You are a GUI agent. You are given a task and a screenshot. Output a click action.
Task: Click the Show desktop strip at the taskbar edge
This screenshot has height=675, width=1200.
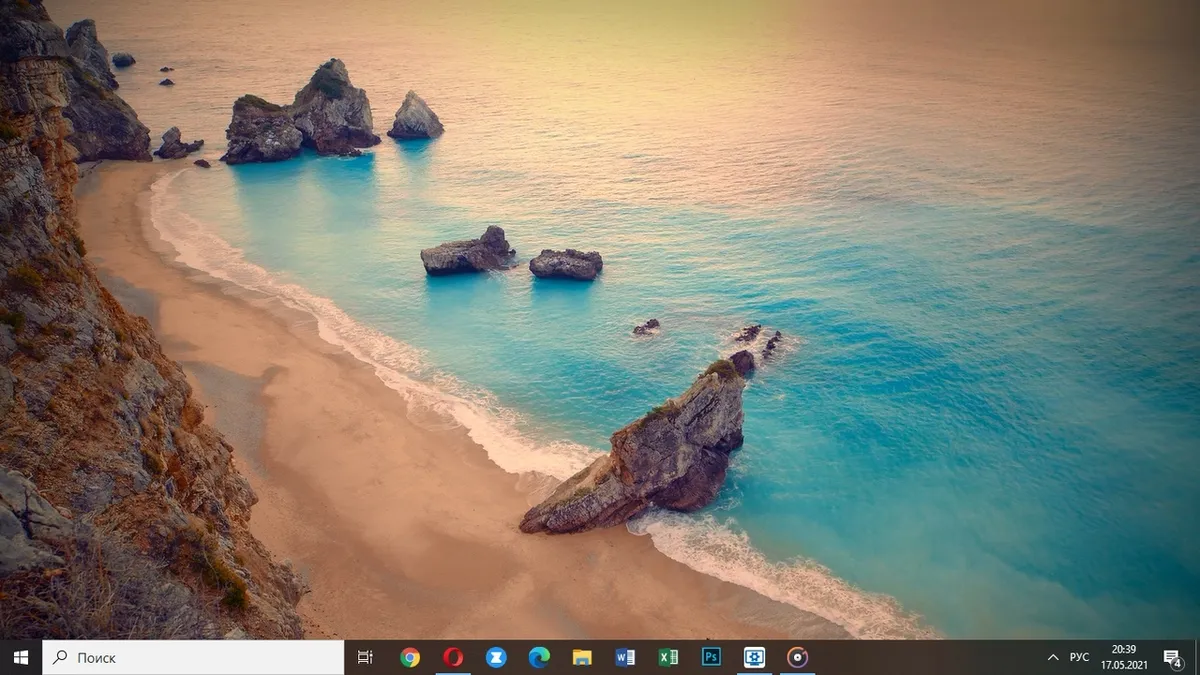(1197, 657)
